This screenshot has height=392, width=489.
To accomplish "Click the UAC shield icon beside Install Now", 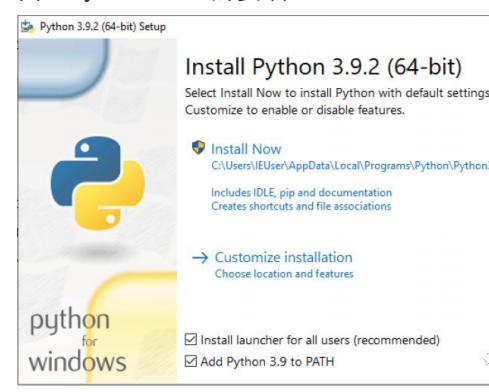I will (198, 147).
